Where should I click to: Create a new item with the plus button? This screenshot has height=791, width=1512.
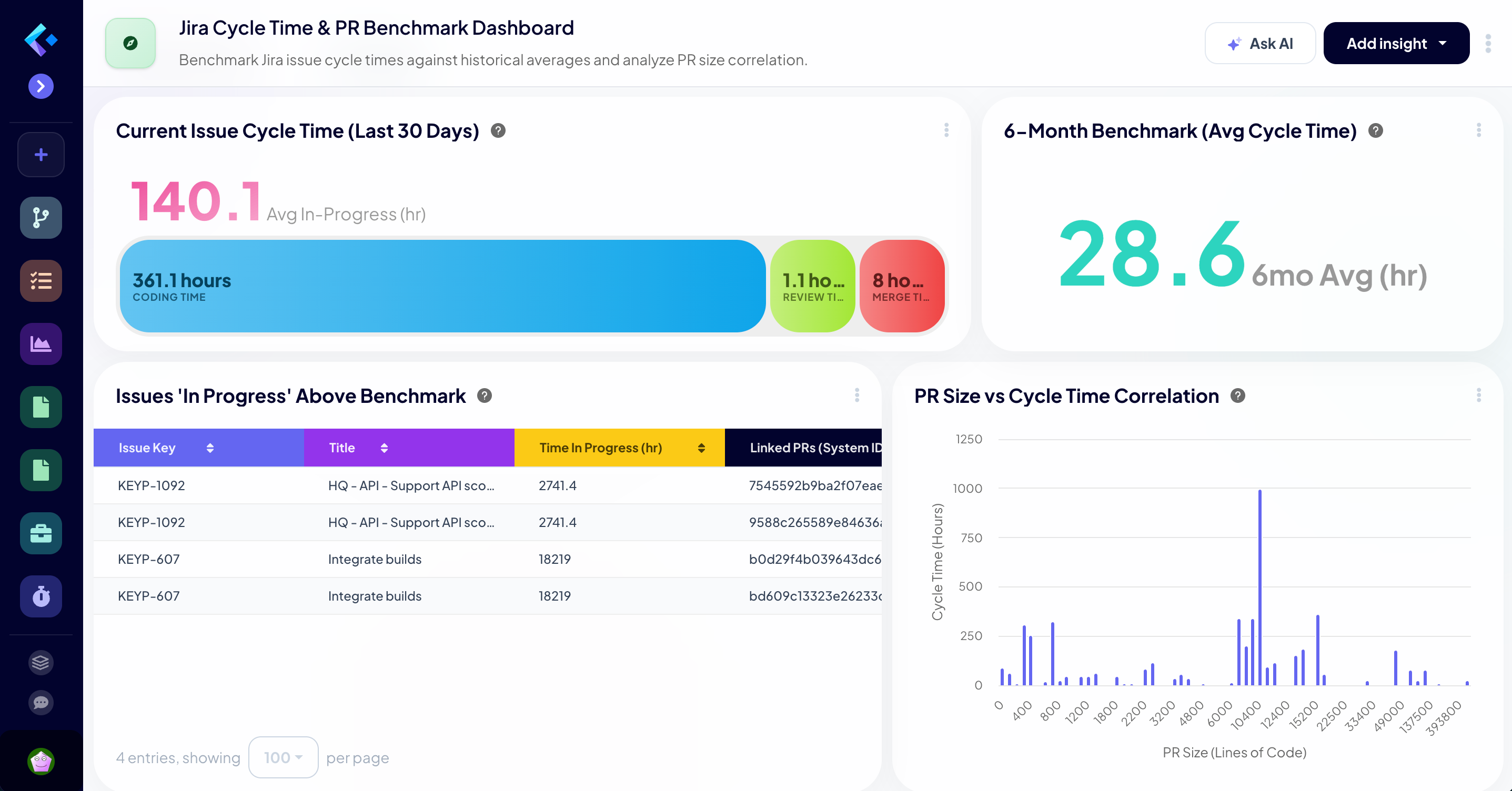coord(41,154)
